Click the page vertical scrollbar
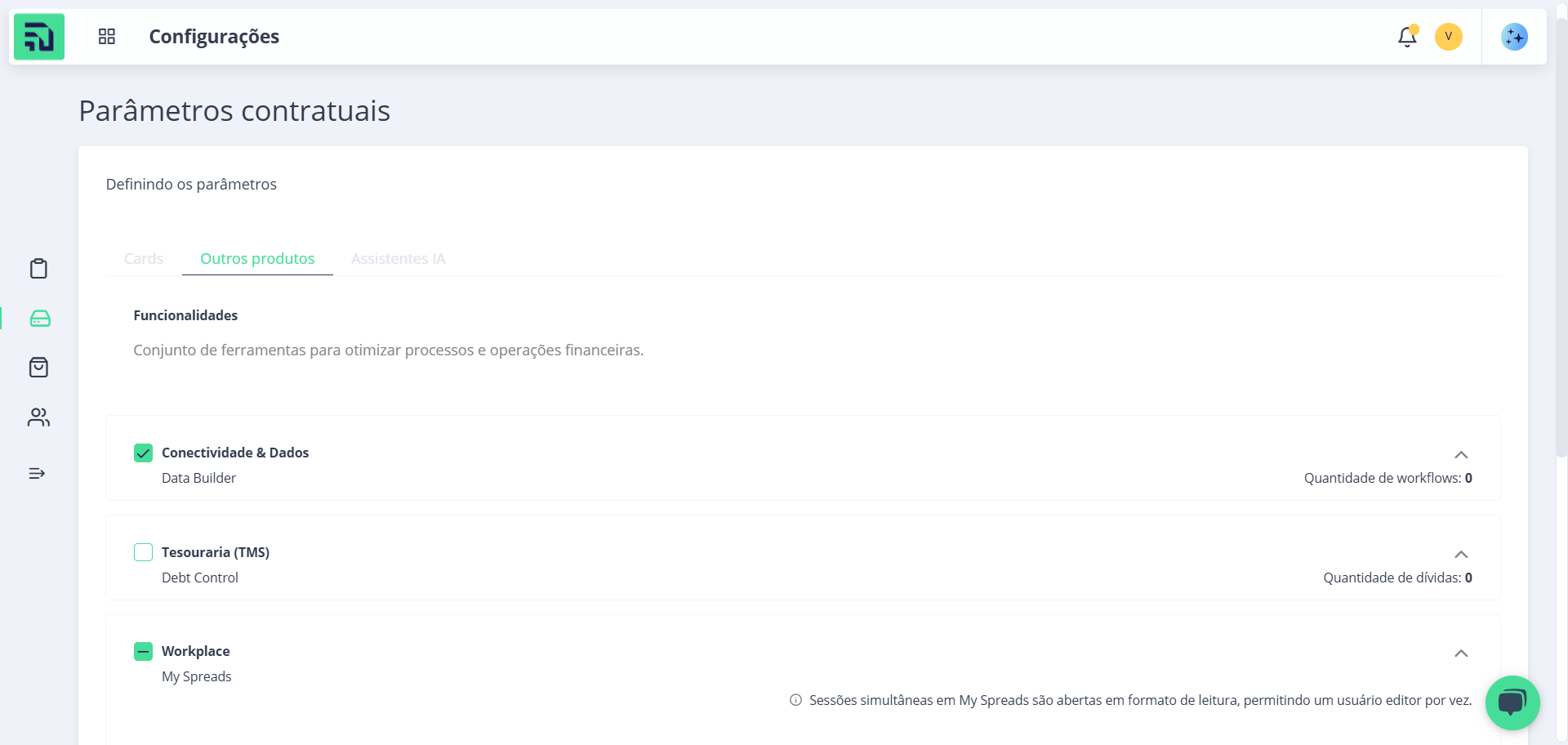 (x=1561, y=237)
